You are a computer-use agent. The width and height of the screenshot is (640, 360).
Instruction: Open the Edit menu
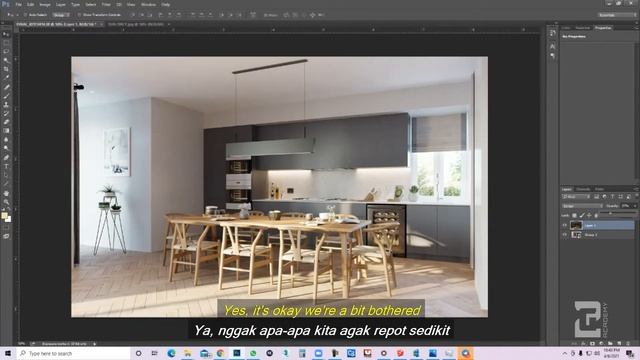coord(31,4)
